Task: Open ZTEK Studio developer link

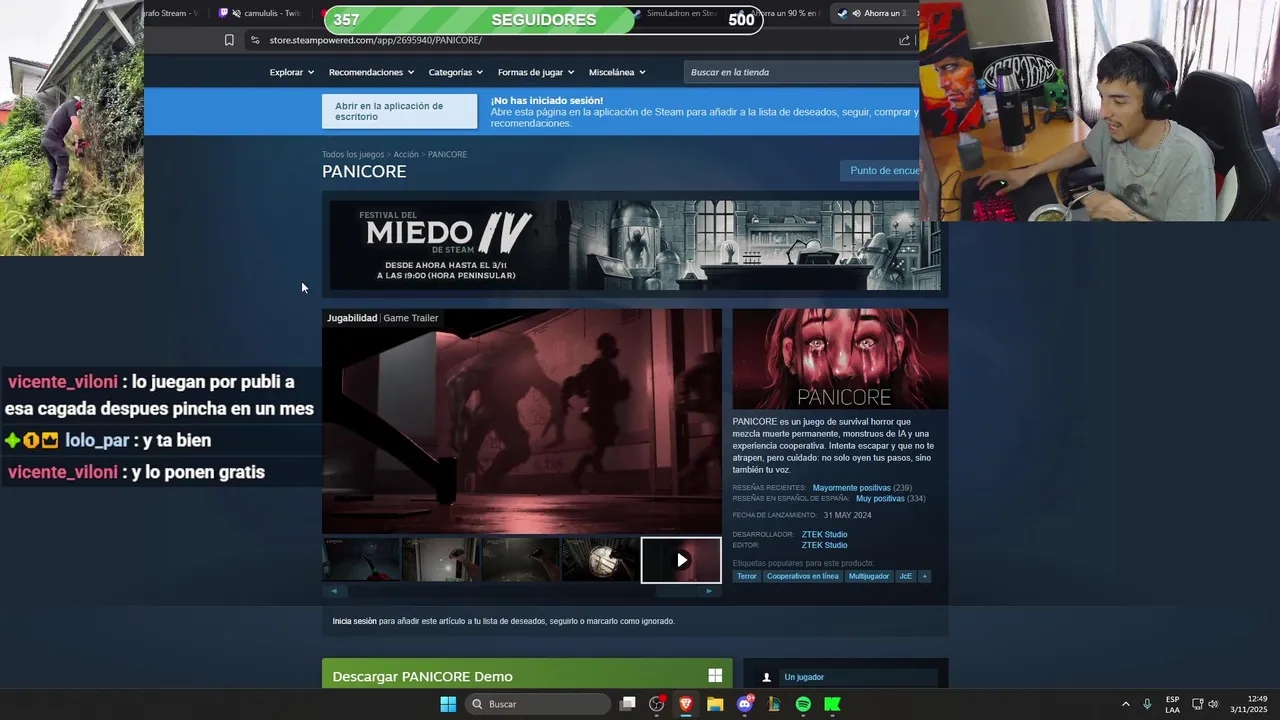Action: point(824,534)
